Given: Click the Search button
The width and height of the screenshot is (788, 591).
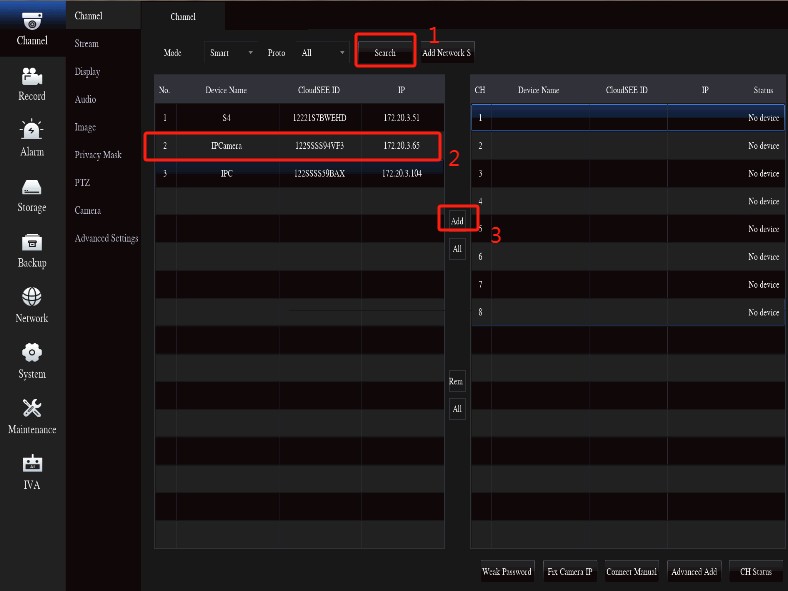Looking at the screenshot, I should [x=385, y=53].
